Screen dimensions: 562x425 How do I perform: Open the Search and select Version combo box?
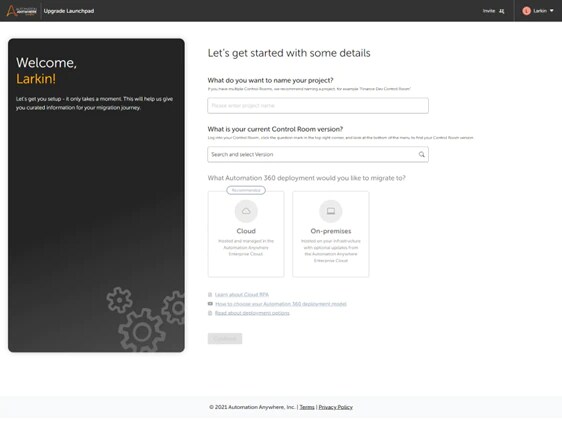(318, 154)
